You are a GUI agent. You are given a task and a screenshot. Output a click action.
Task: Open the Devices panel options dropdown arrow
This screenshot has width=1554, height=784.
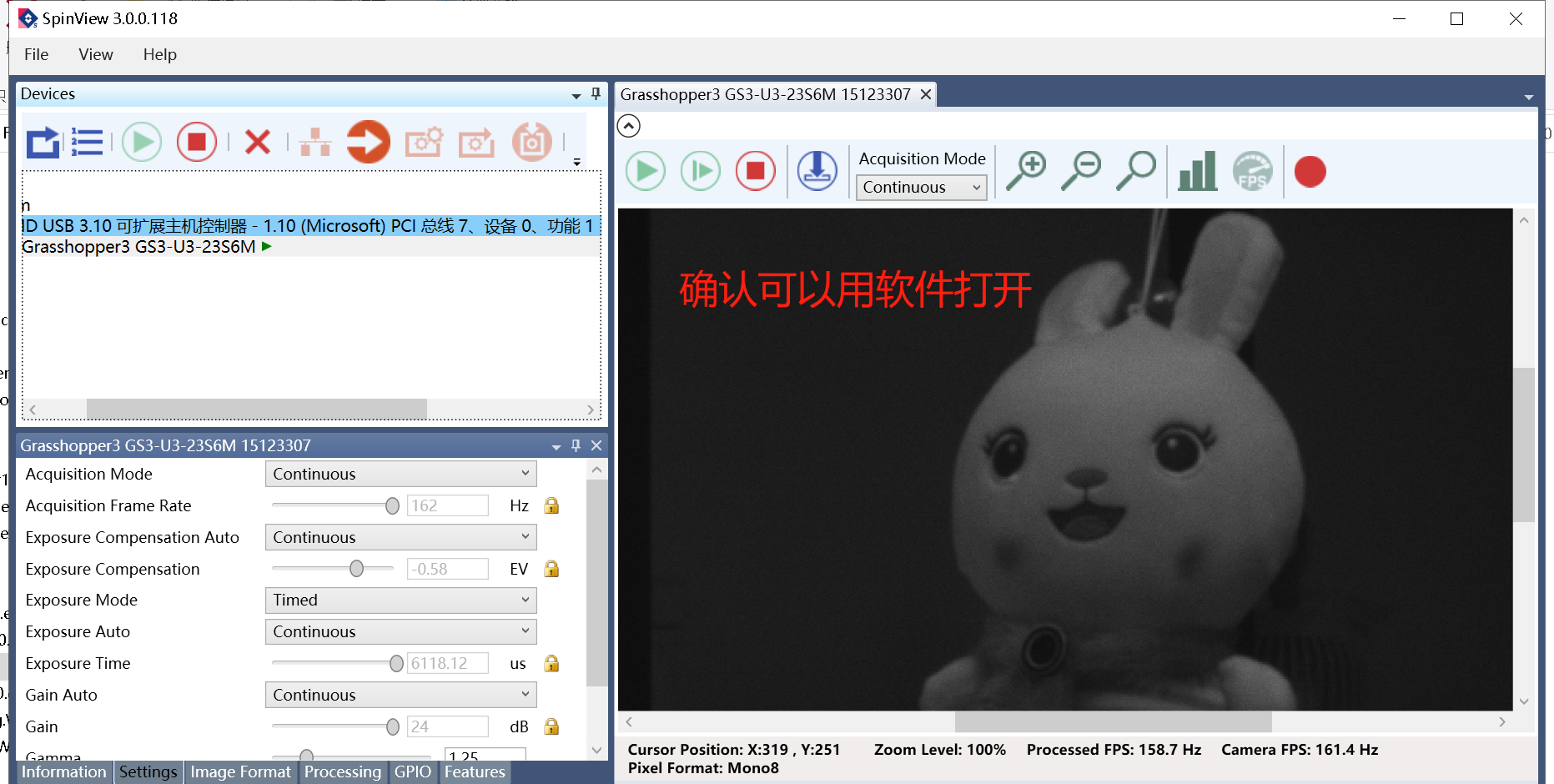[576, 96]
